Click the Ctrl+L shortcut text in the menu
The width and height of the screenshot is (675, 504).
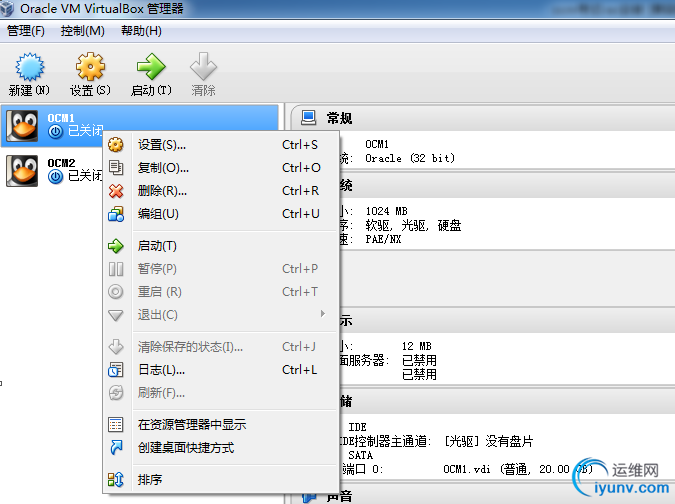coord(300,370)
